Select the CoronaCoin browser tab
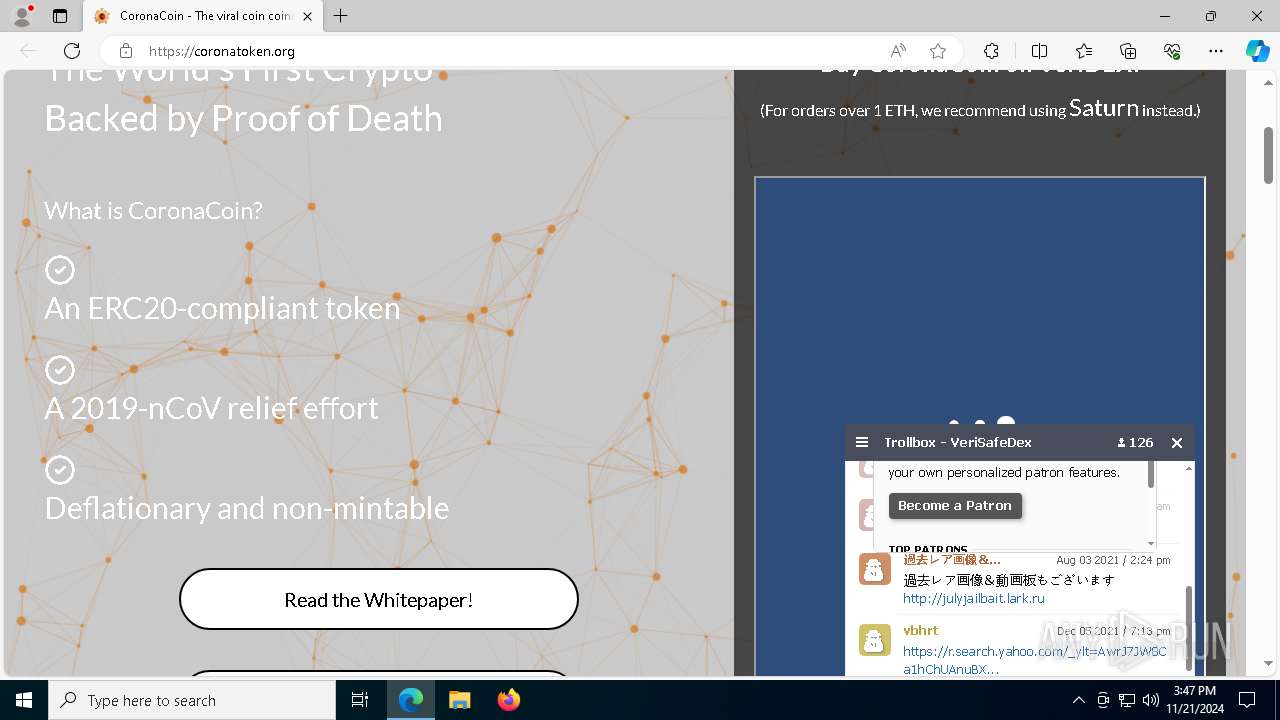 point(203,16)
